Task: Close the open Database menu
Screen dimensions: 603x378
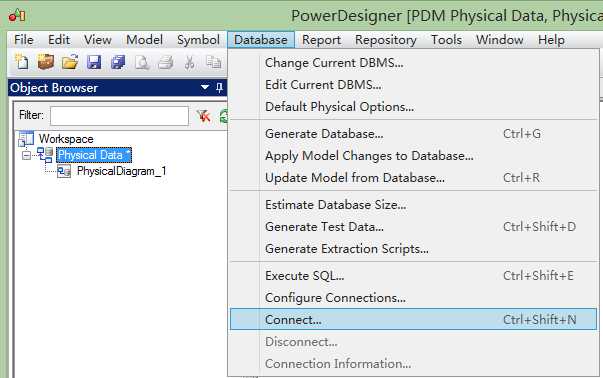Action: [261, 40]
